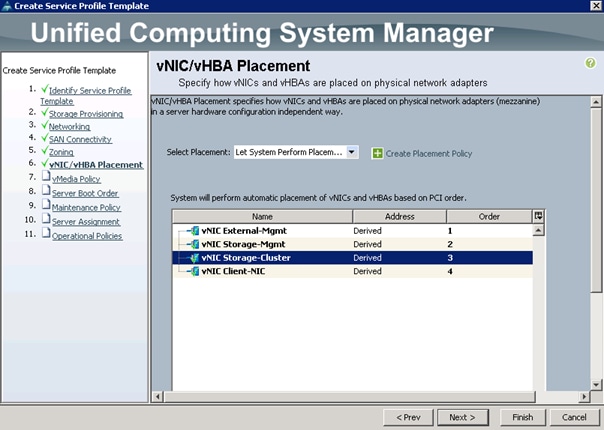
Task: Click the green plus Create Placement Policy icon
Action: [x=377, y=153]
